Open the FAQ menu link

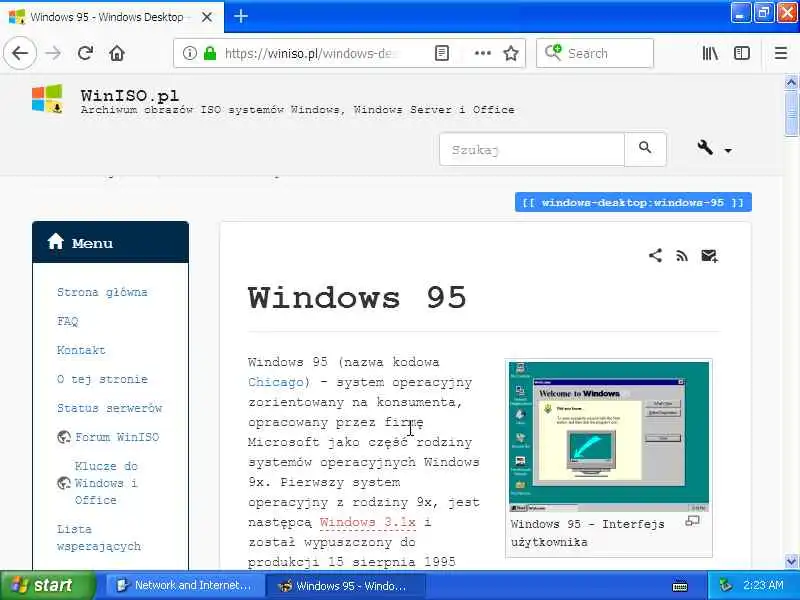pyautogui.click(x=67, y=321)
